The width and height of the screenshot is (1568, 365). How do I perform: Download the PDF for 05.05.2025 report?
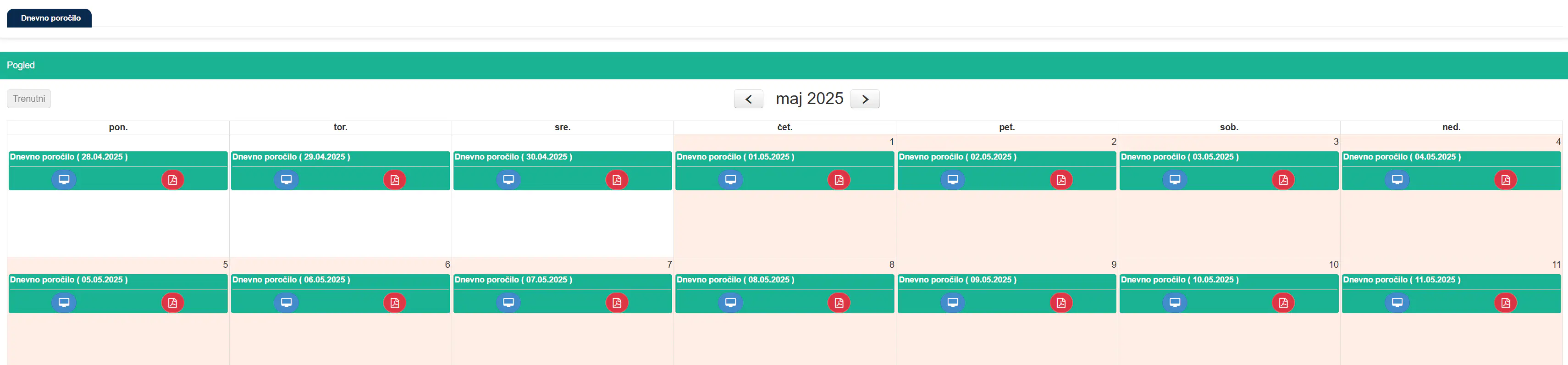[x=172, y=302]
